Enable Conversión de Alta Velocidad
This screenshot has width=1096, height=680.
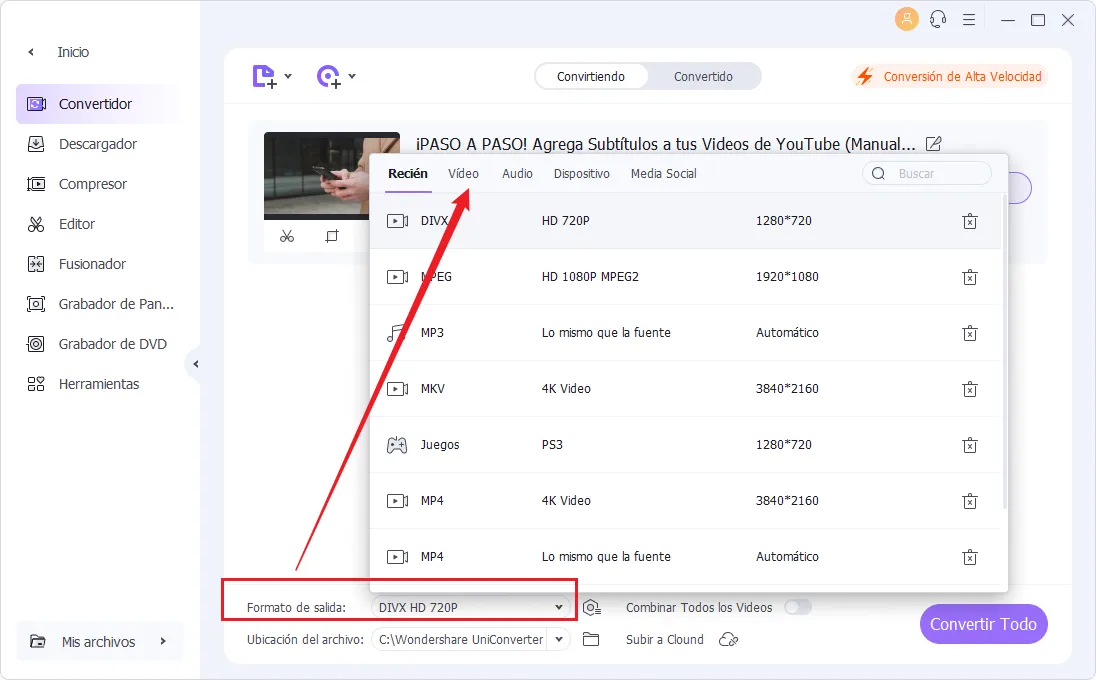(x=949, y=76)
